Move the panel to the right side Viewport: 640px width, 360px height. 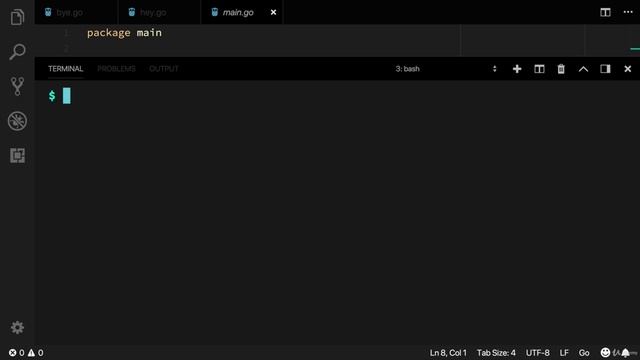click(605, 69)
